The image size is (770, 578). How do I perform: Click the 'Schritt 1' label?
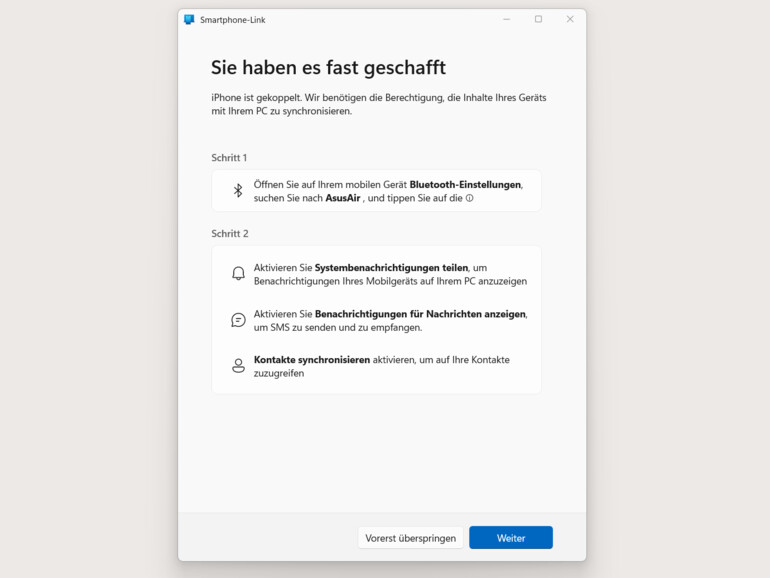[229, 158]
